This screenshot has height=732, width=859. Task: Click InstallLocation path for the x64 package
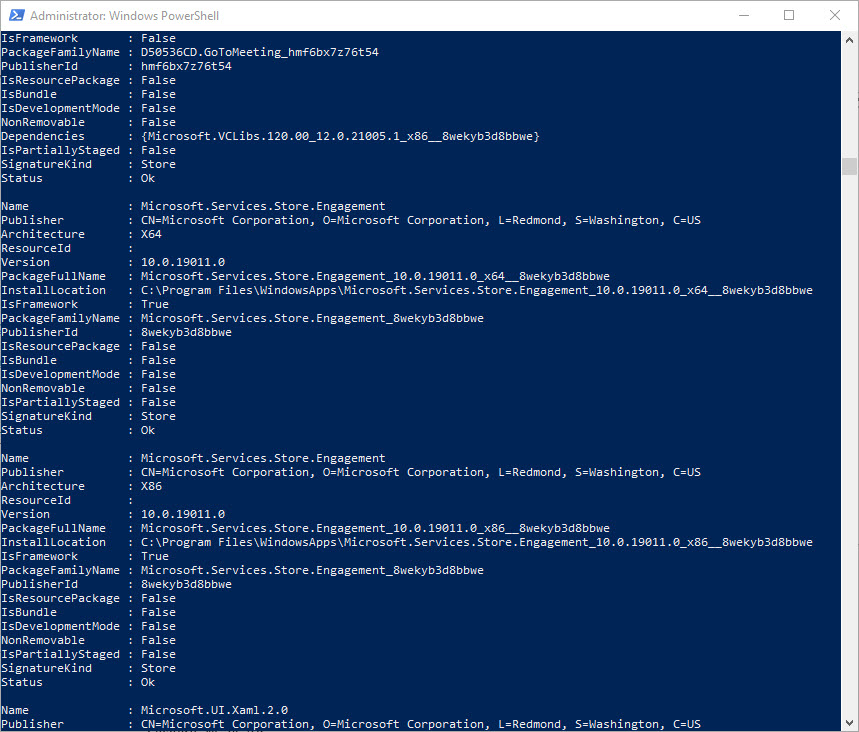pyautogui.click(x=477, y=290)
